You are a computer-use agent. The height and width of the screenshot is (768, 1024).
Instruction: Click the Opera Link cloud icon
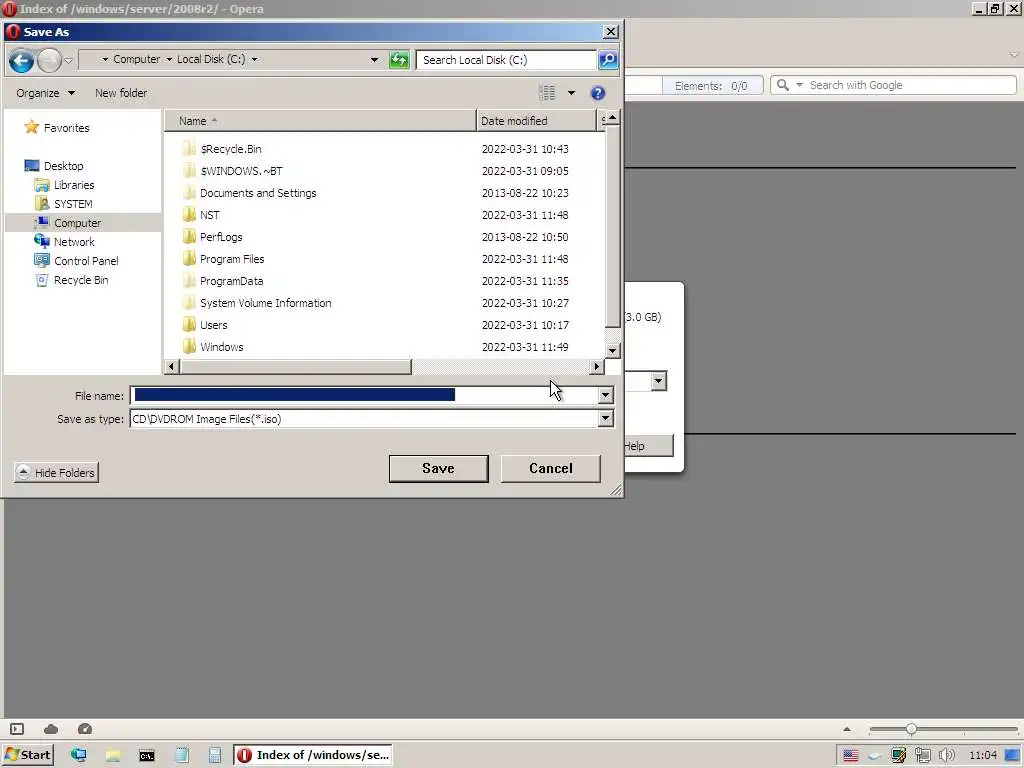coord(51,729)
